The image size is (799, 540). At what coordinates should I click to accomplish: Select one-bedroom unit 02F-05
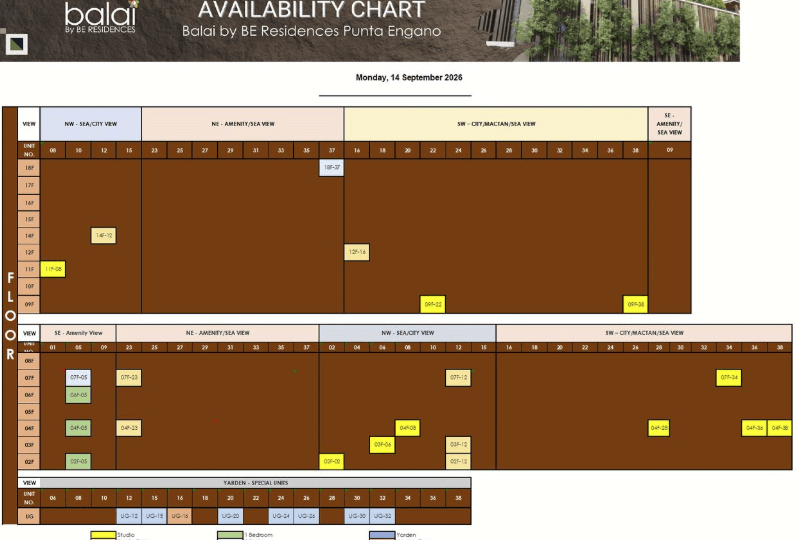pyautogui.click(x=78, y=462)
